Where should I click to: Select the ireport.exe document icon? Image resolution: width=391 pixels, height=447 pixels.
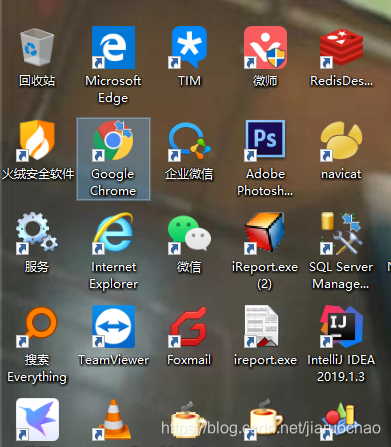pos(262,326)
